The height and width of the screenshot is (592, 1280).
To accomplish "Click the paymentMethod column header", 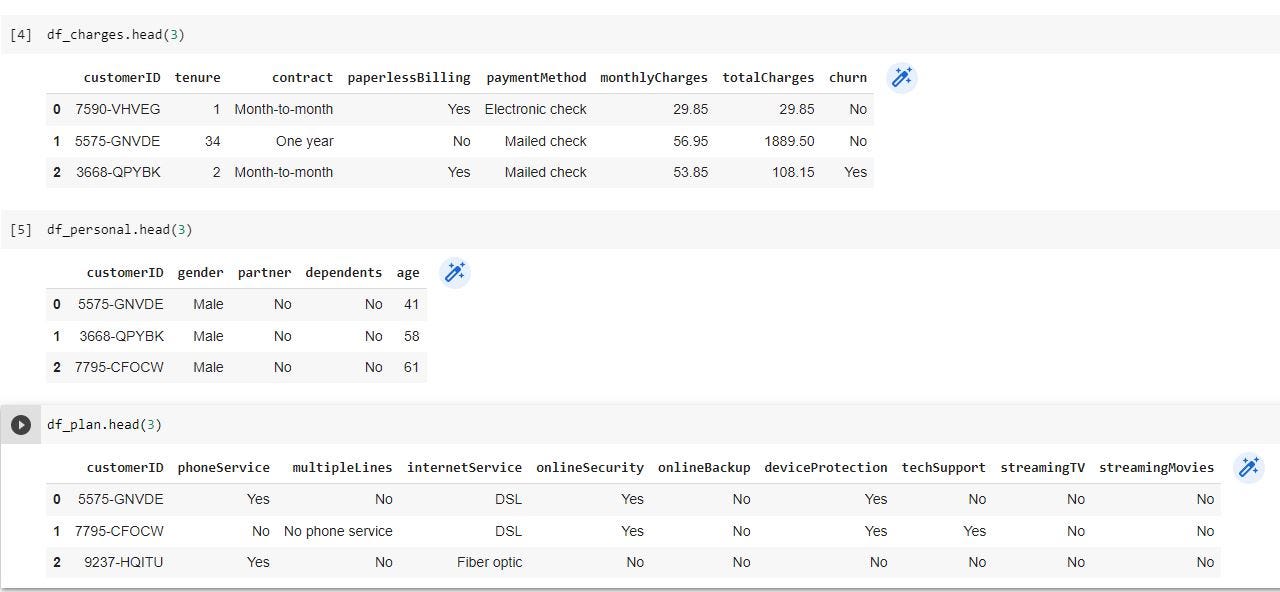I will 537,78.
